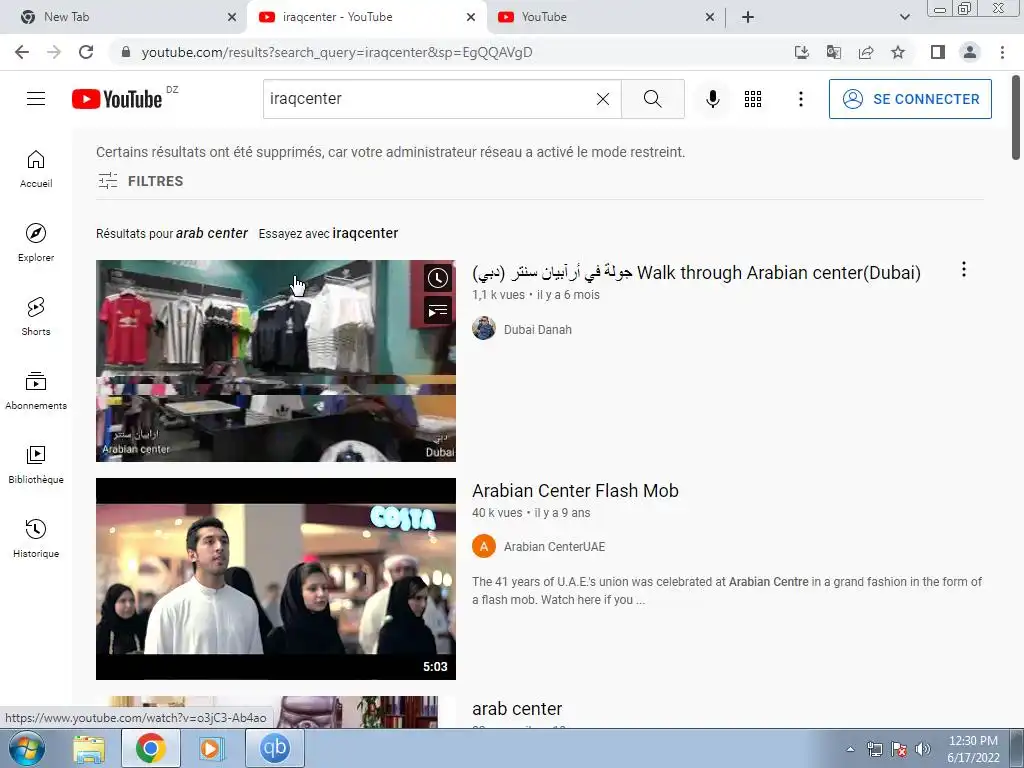Image resolution: width=1024 pixels, height=768 pixels.
Task: Go back with the browser back arrow
Action: tap(22, 52)
